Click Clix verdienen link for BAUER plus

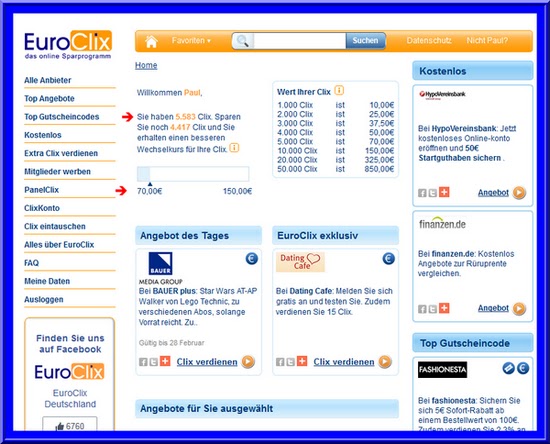point(207,362)
